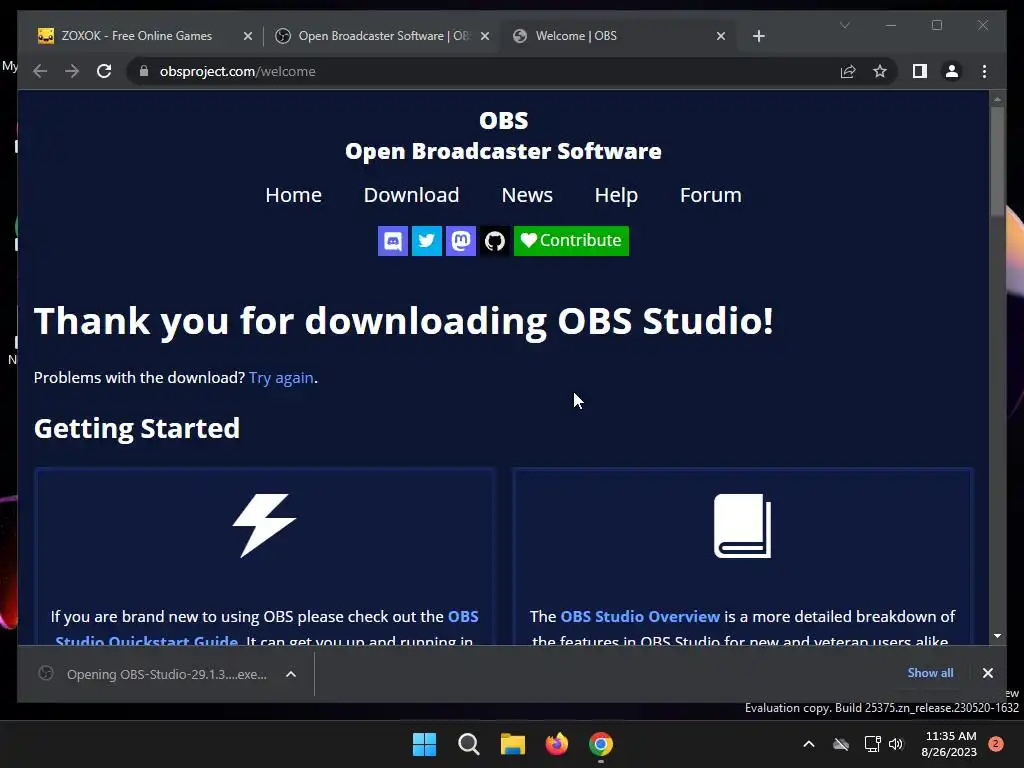Close the ZOXOK tab
The image size is (1024, 768).
click(248, 37)
